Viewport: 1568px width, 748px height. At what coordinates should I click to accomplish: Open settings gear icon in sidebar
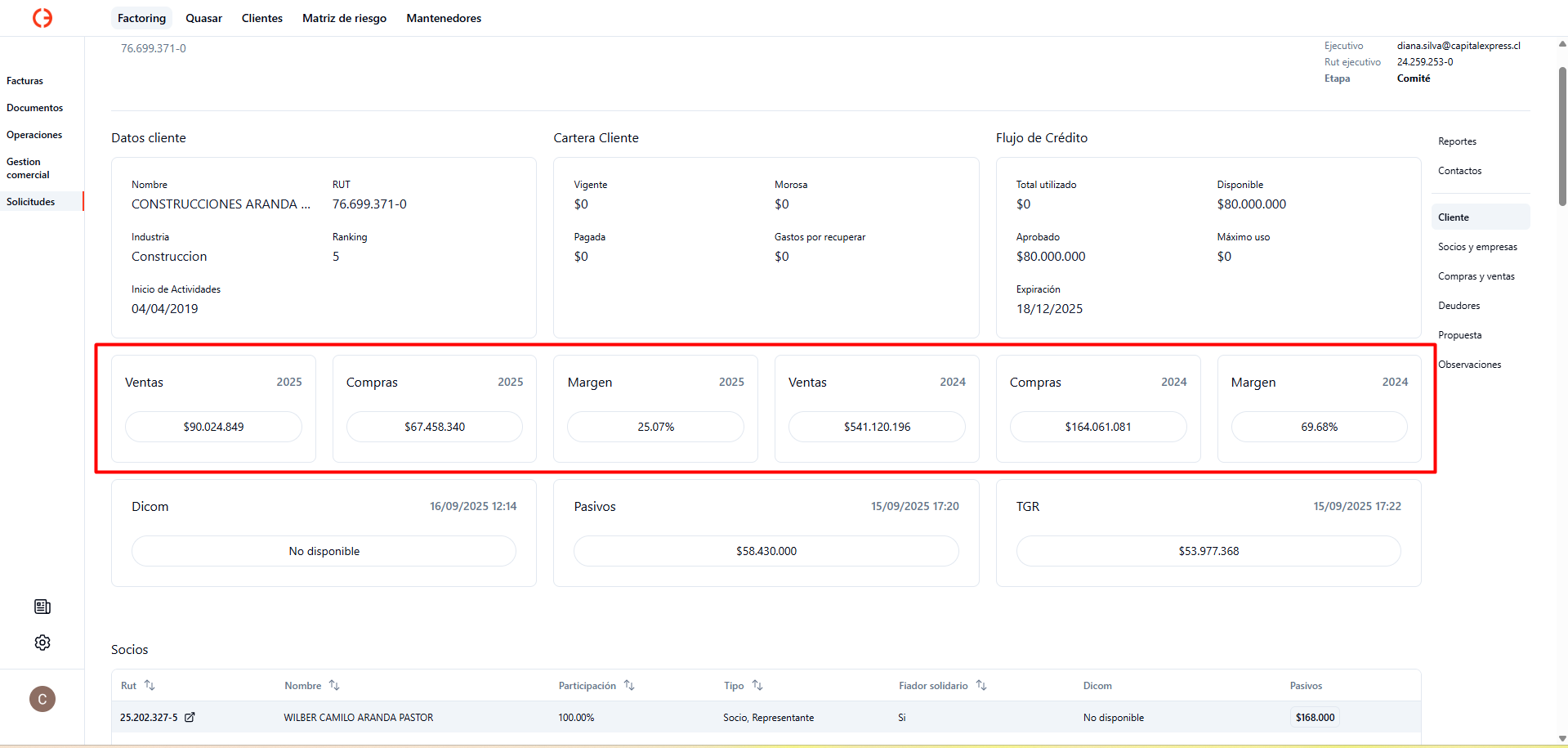coord(42,643)
